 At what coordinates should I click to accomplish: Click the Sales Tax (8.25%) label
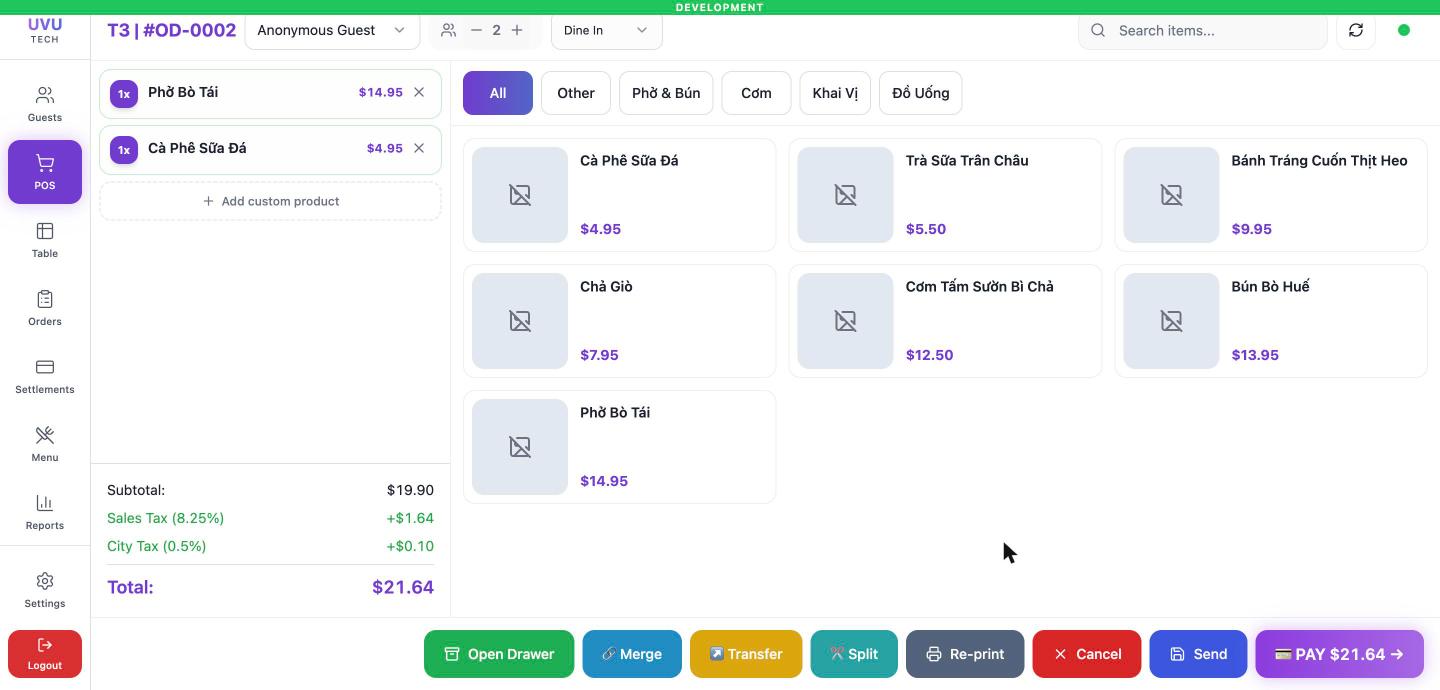[165, 518]
